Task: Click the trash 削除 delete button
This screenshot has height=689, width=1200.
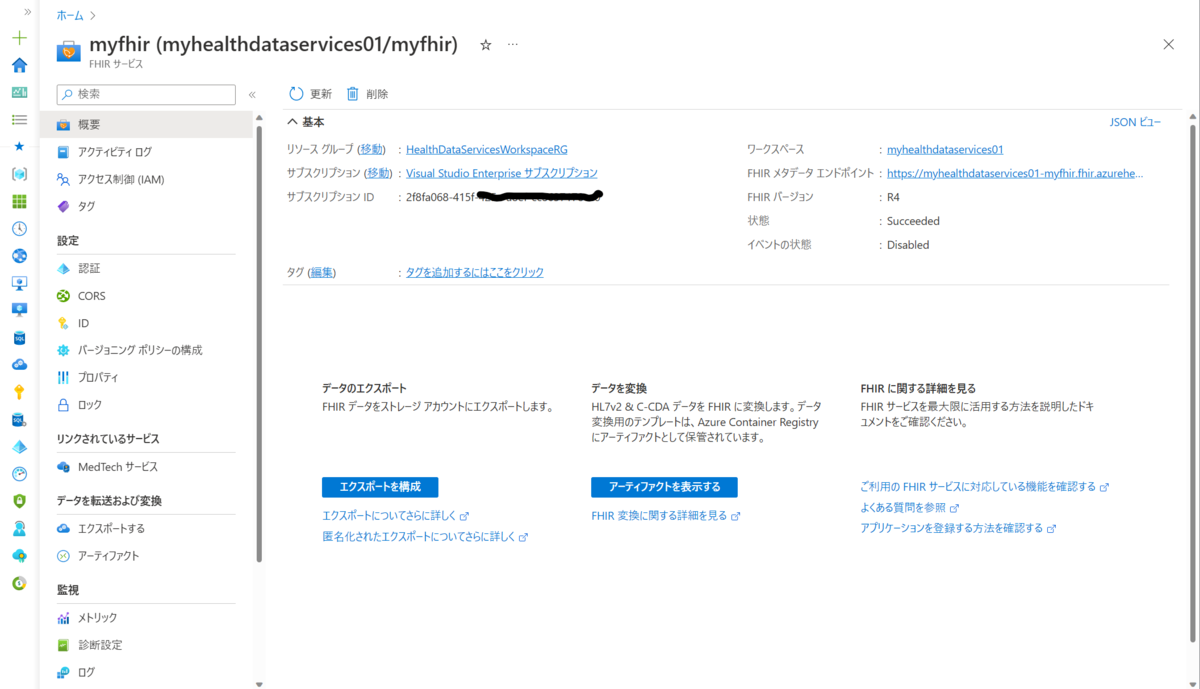Action: 367,94
